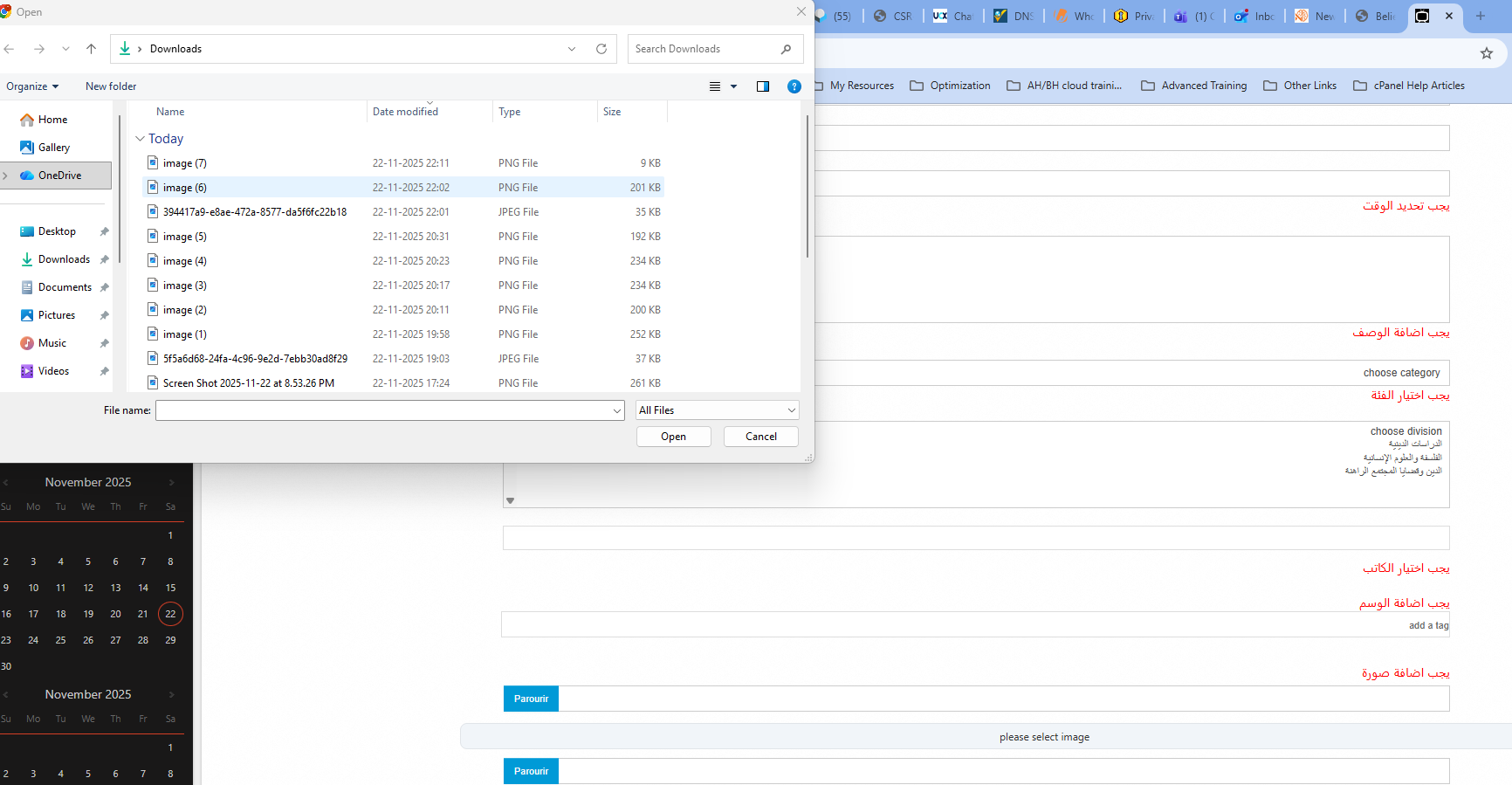Click the Pictures pin icon
The image size is (1512, 785).
pyautogui.click(x=104, y=315)
